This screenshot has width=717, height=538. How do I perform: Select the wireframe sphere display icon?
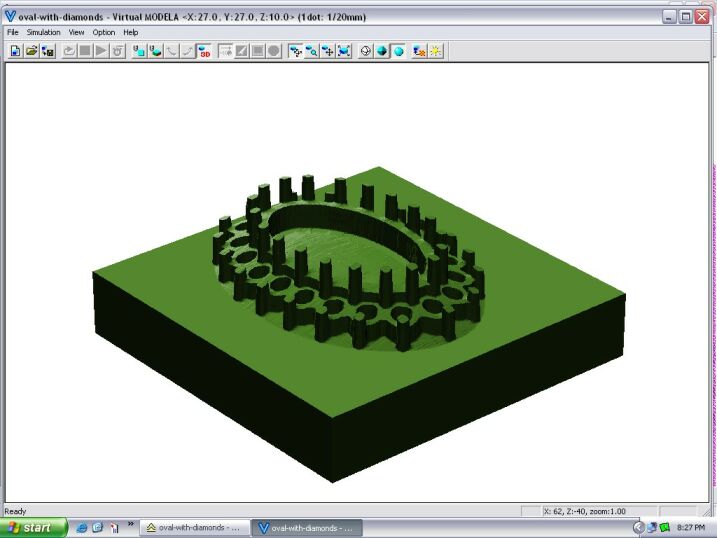click(365, 51)
